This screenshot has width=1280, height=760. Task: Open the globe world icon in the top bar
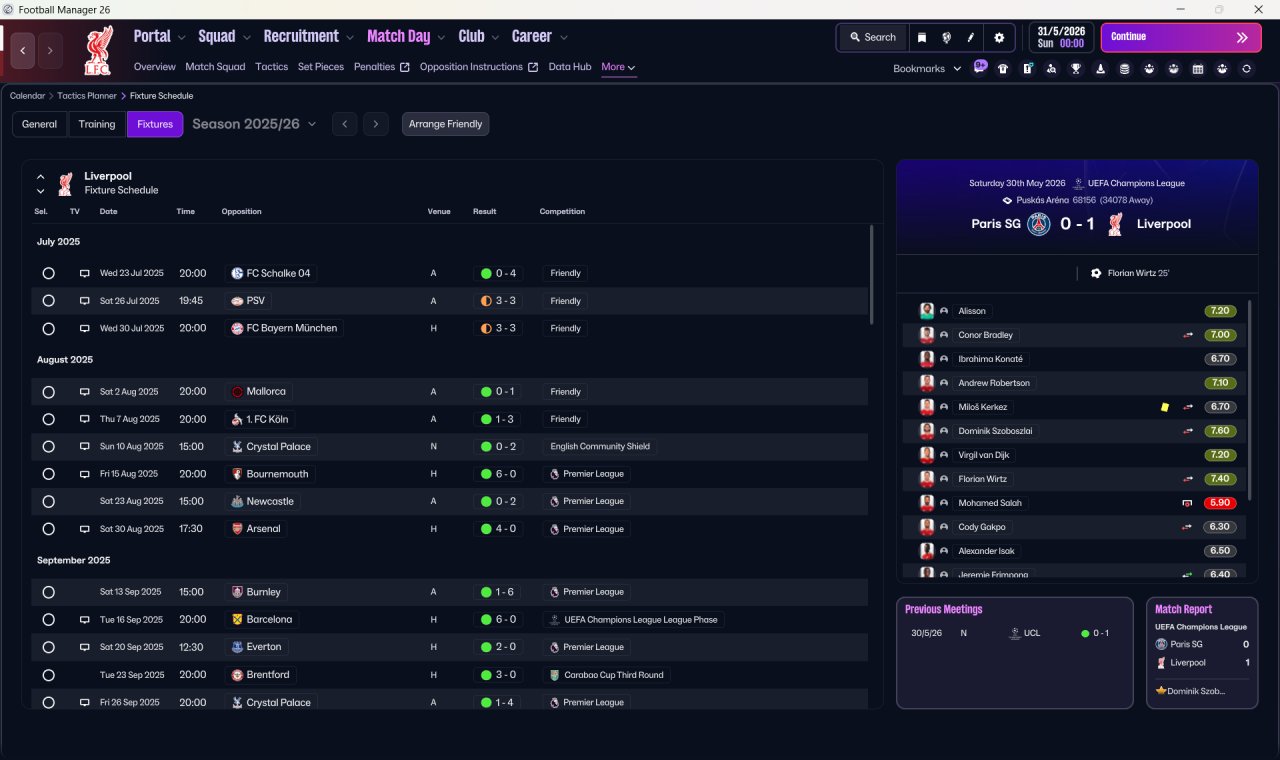pos(946,37)
